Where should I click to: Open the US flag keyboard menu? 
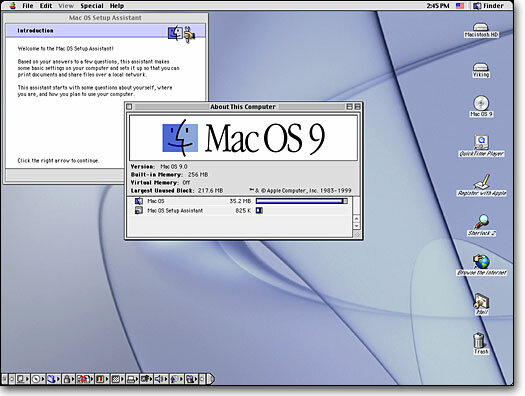[460, 6]
